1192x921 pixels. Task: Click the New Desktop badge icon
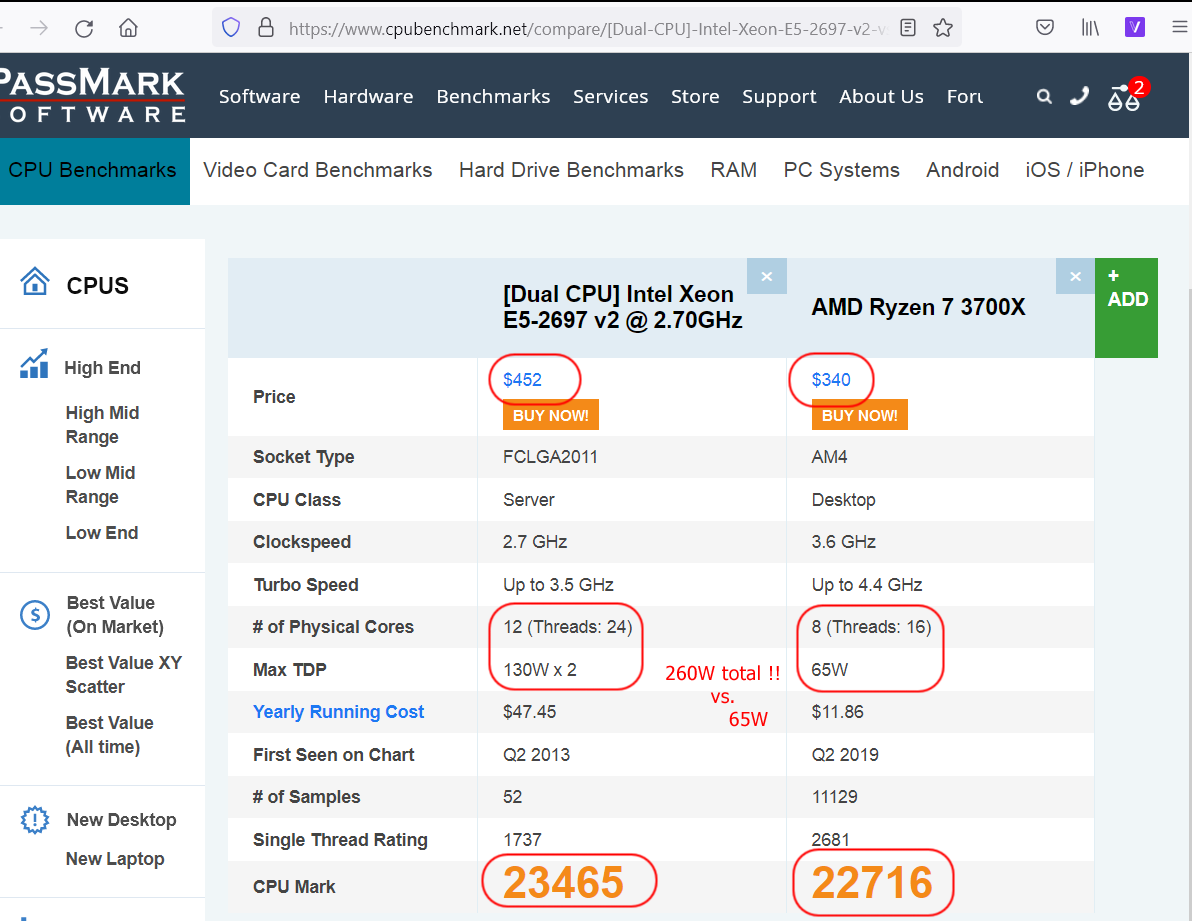pos(35,820)
